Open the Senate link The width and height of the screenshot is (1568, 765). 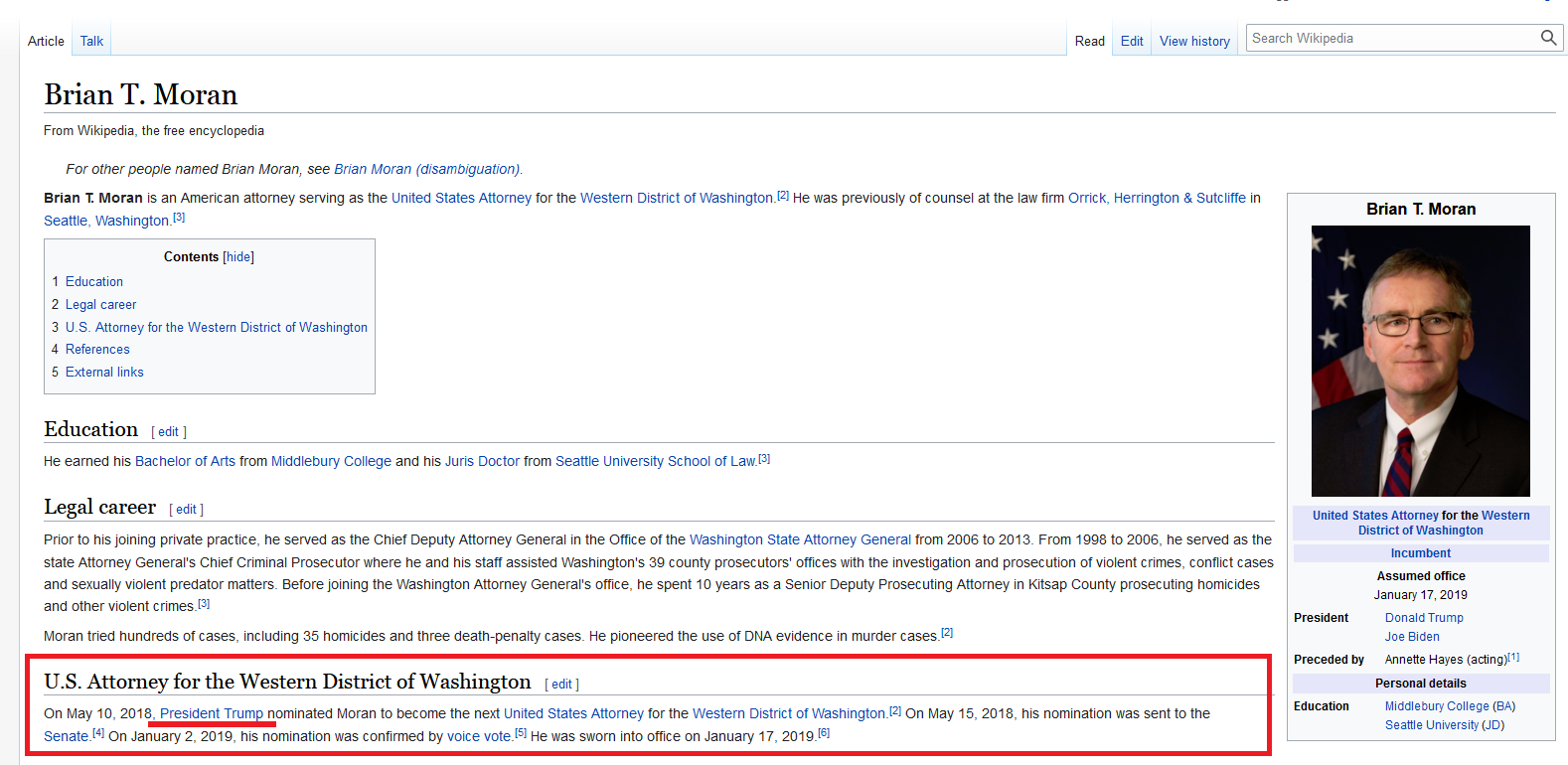pos(67,736)
